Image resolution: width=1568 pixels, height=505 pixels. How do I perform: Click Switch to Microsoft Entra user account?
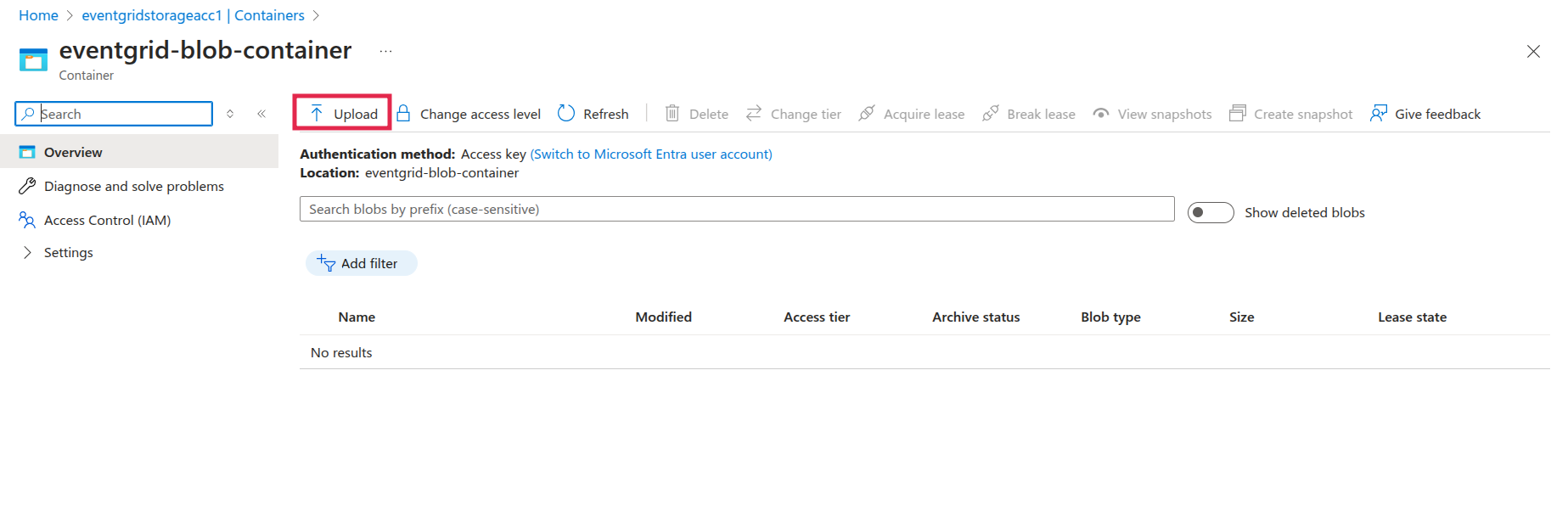coord(651,154)
